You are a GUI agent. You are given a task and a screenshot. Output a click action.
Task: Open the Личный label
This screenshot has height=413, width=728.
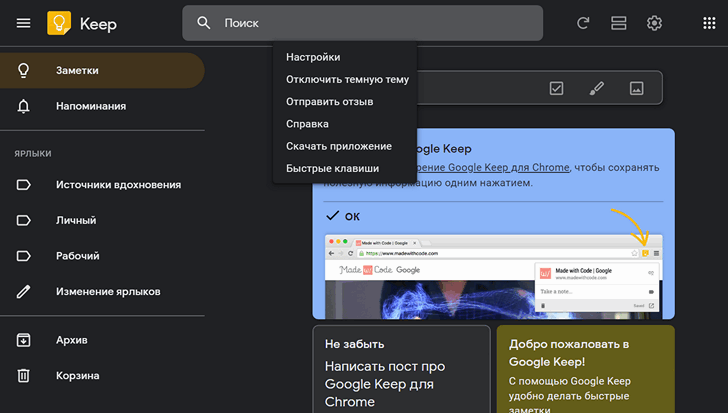pos(102,220)
